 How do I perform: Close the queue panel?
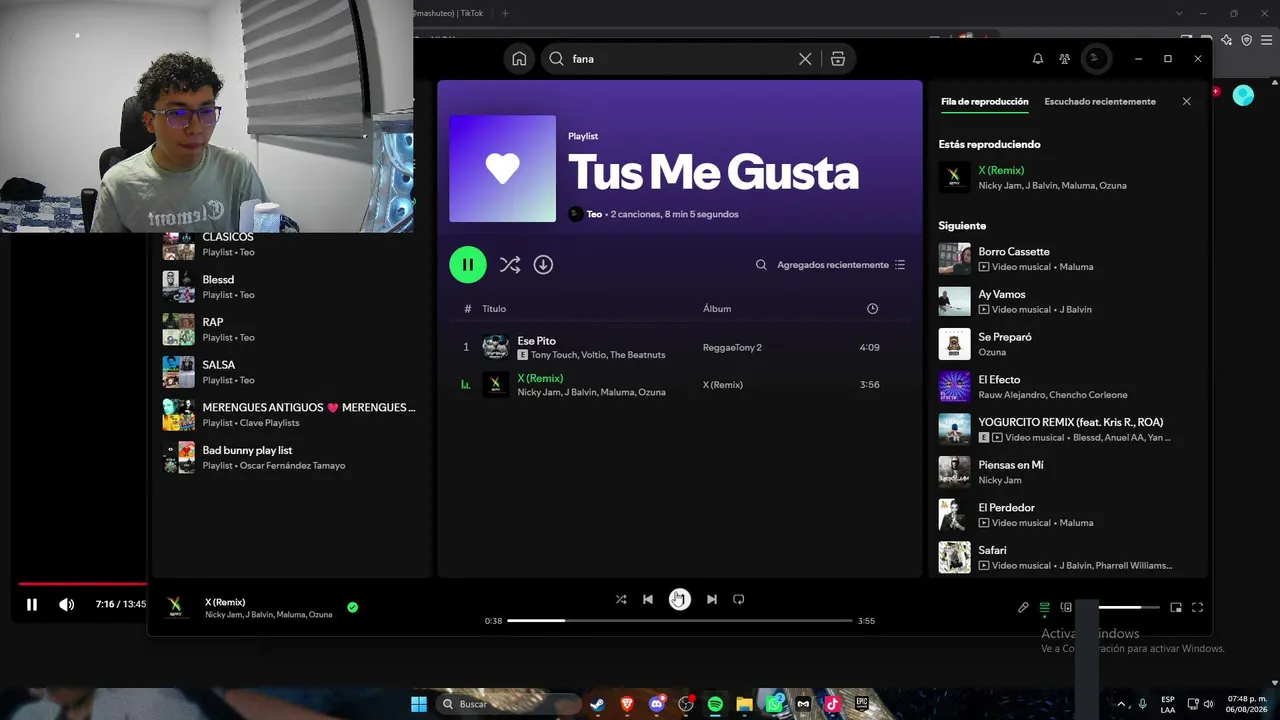click(x=1187, y=101)
